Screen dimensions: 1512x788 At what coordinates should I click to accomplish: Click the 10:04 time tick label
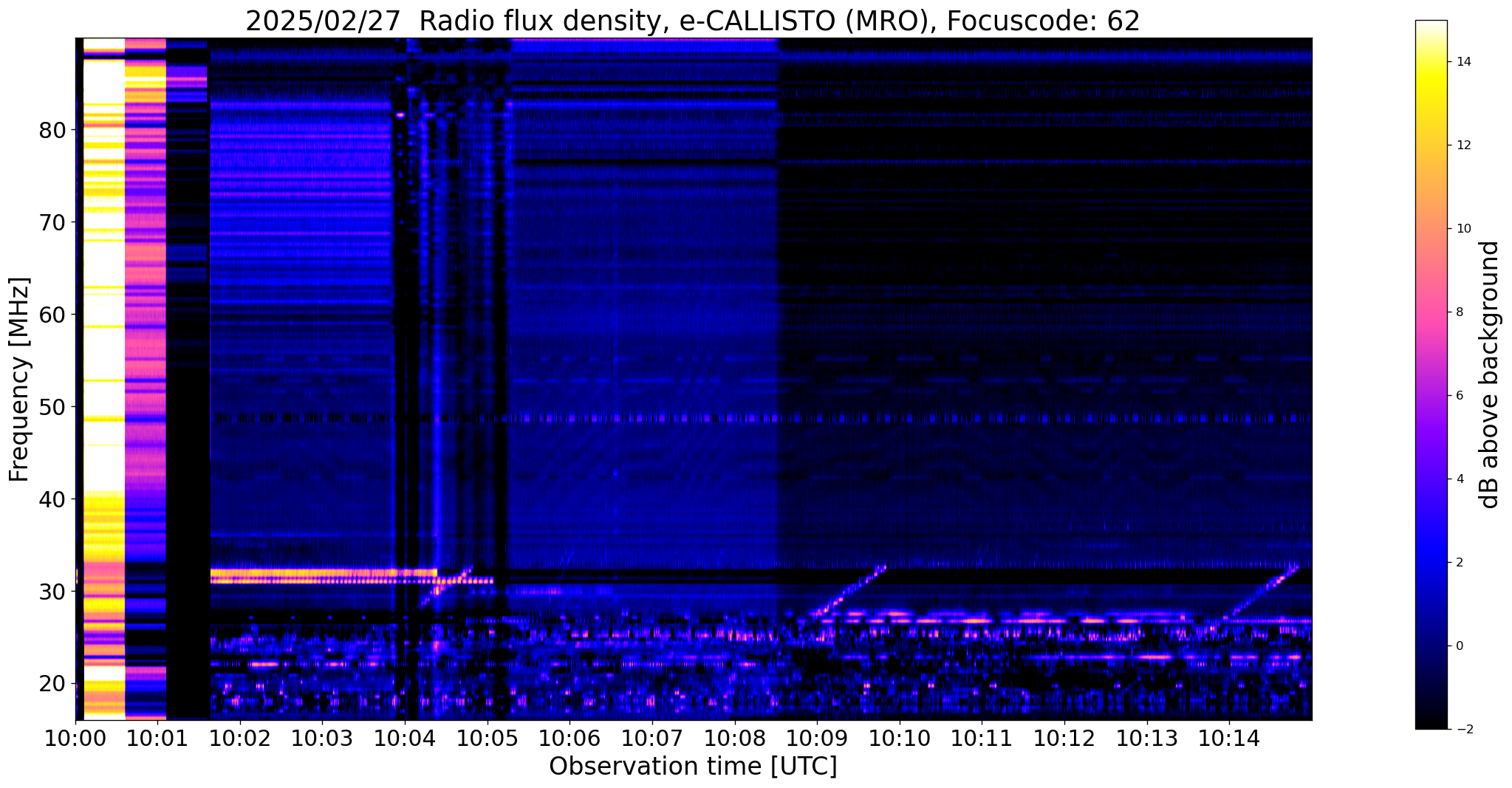coord(405,739)
